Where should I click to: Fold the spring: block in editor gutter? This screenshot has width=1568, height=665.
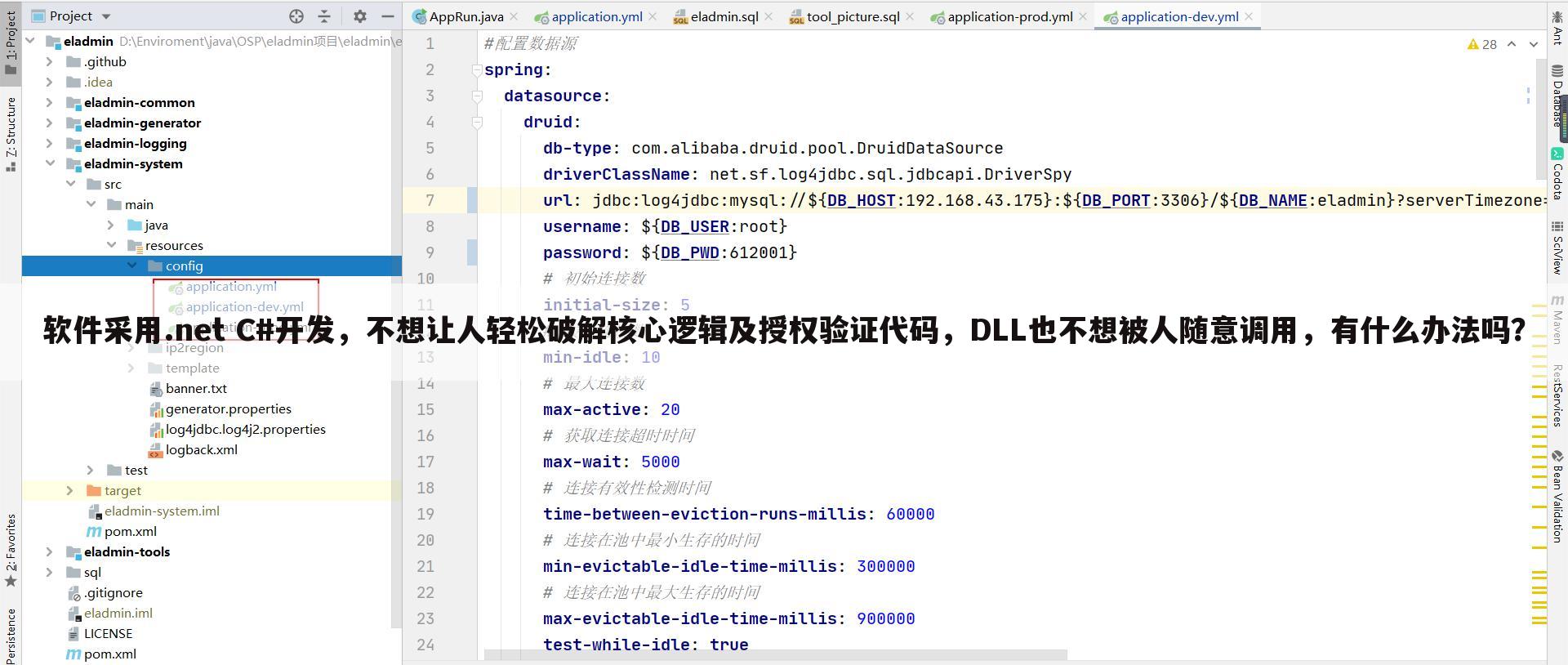pyautogui.click(x=477, y=70)
